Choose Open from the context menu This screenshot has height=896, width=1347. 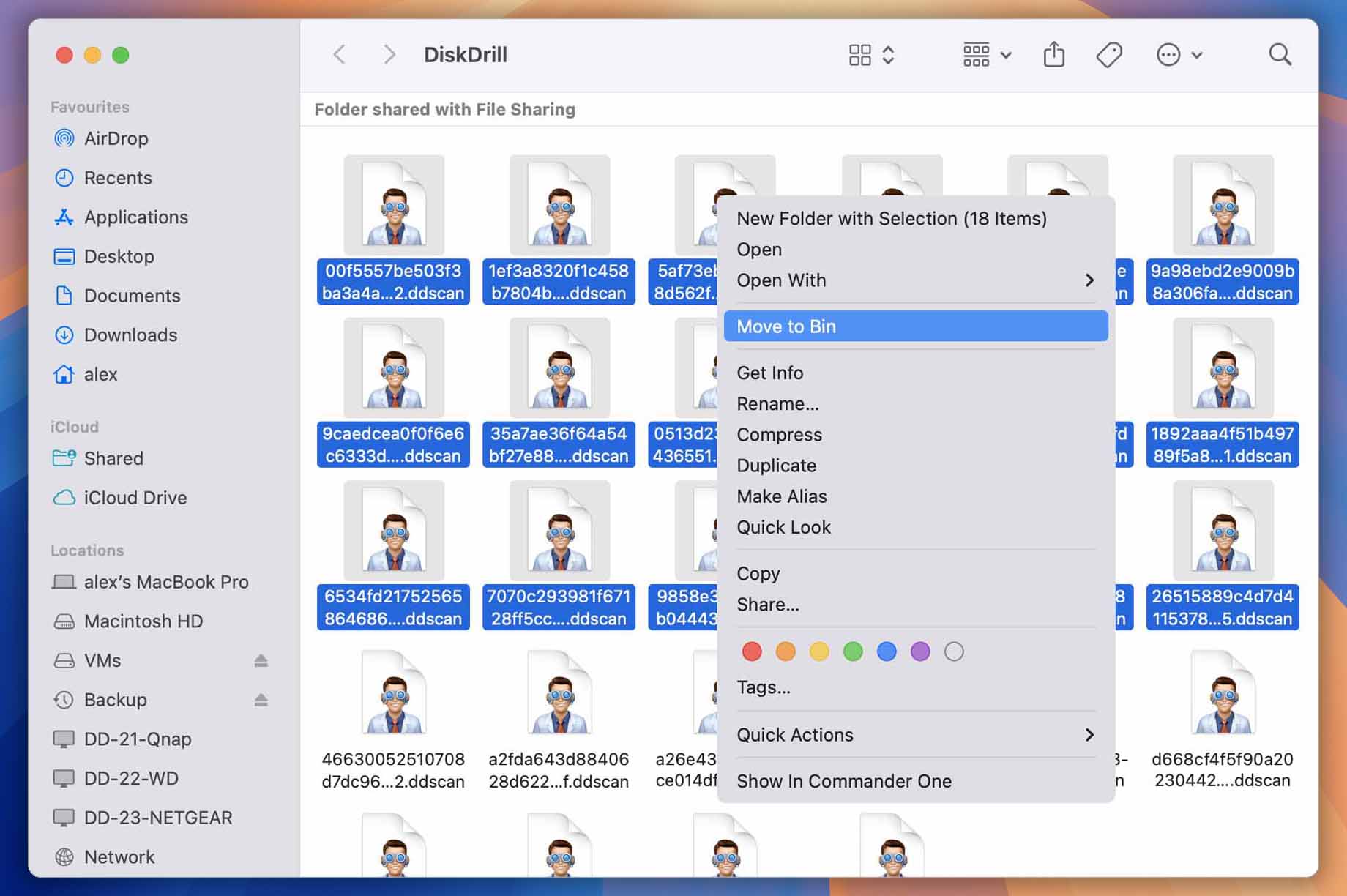915,250
